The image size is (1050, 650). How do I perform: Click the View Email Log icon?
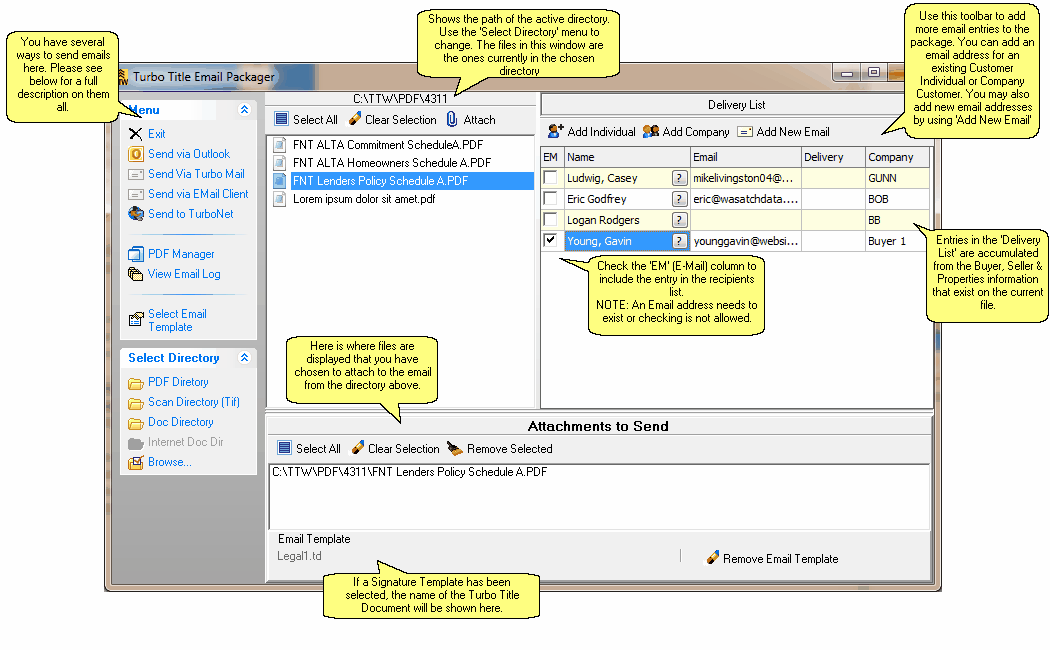pyautogui.click(x=136, y=274)
